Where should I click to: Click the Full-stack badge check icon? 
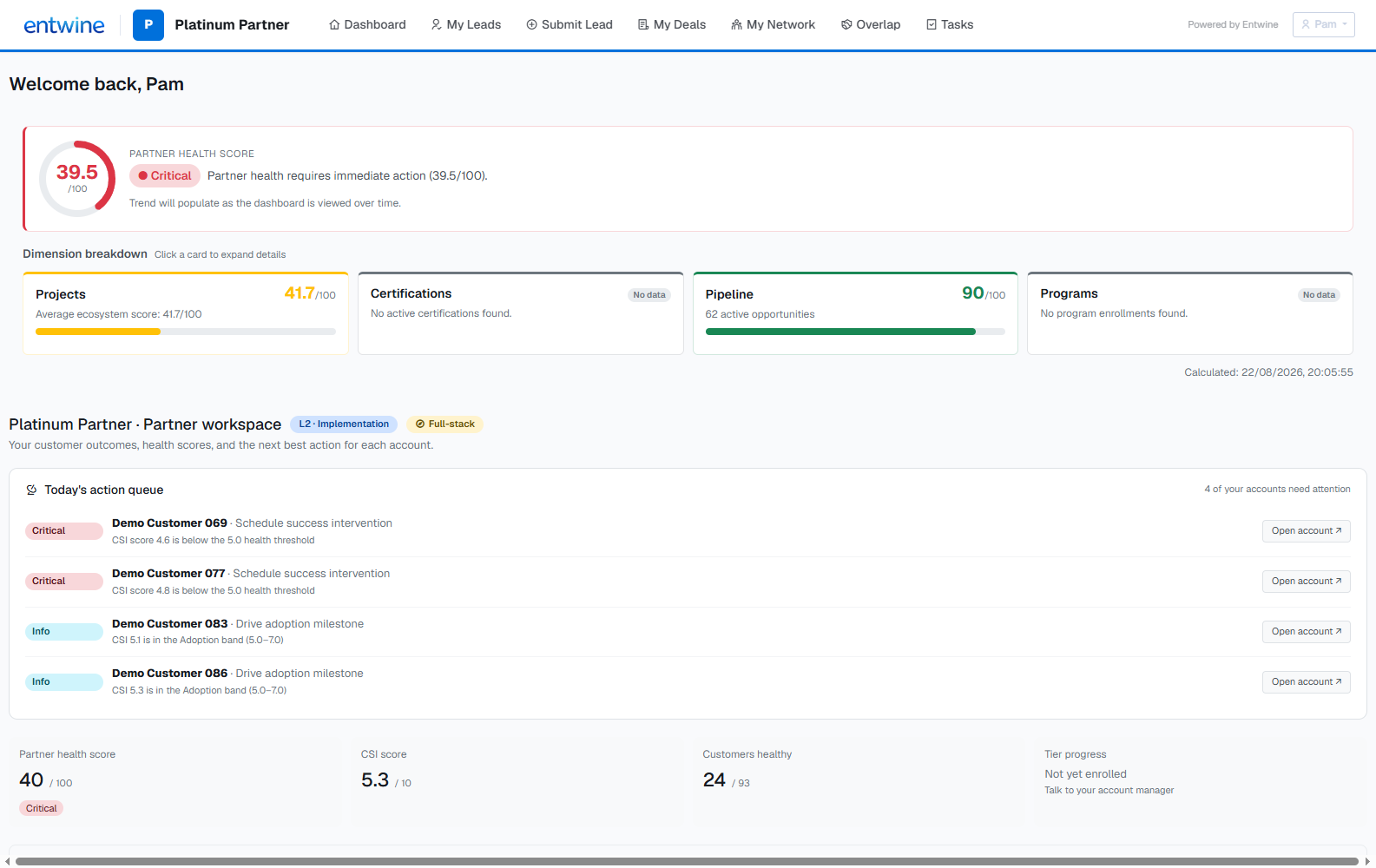click(420, 424)
